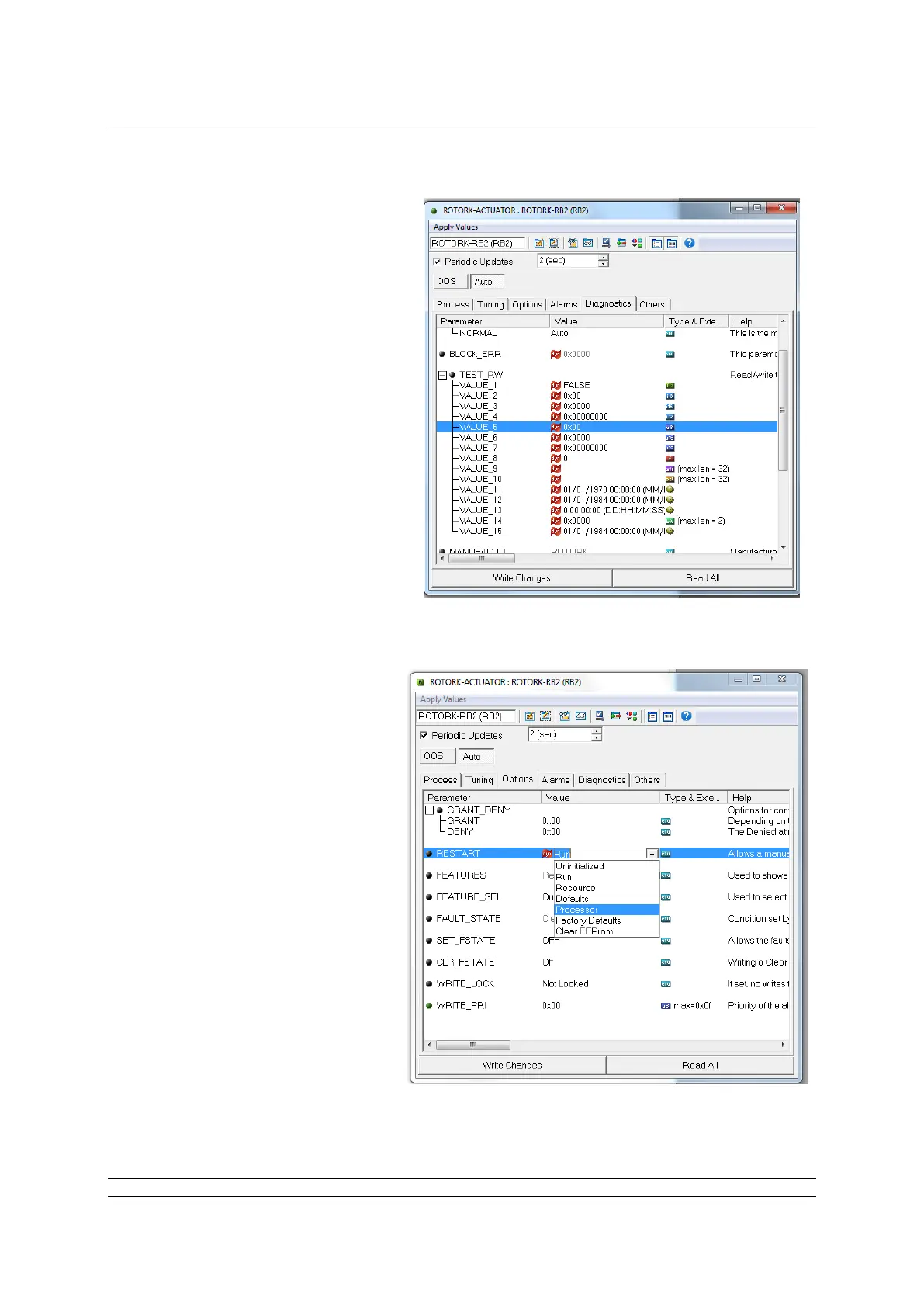The image size is (924, 1307).
Task: Click the colored-dots toolbar icon in lower window
Action: (632, 716)
